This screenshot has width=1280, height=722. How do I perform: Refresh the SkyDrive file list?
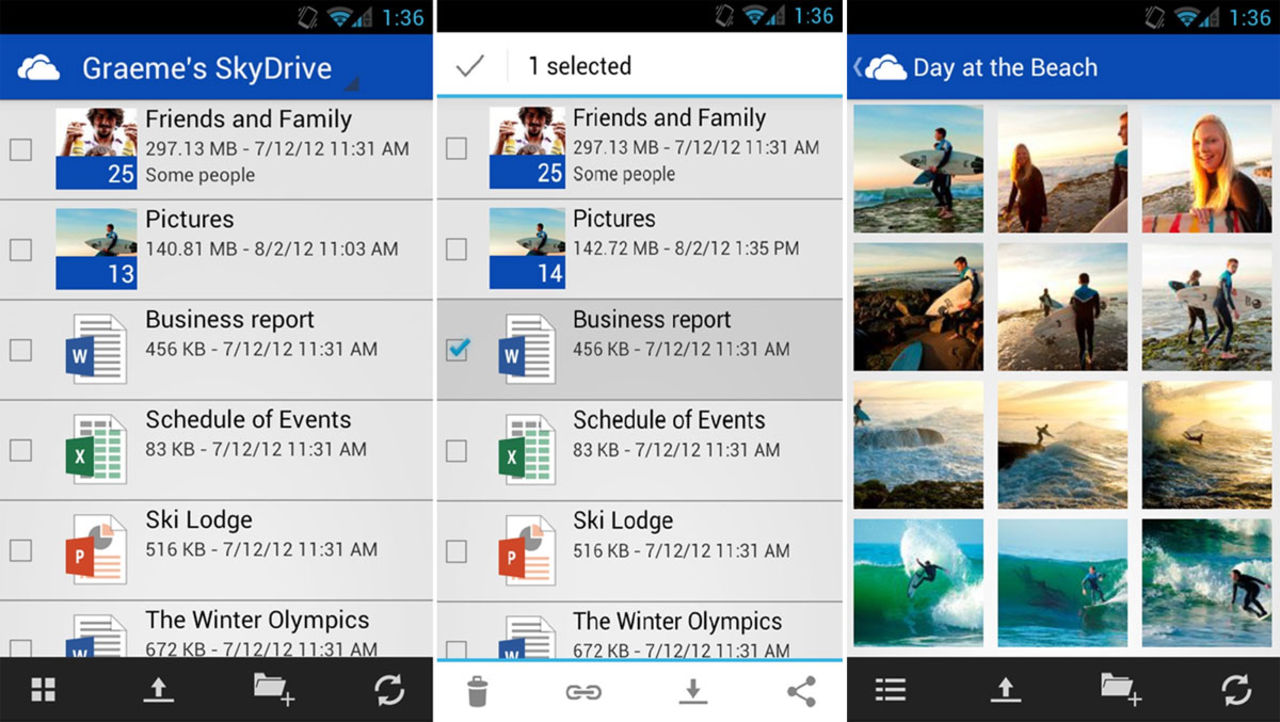[x=390, y=689]
